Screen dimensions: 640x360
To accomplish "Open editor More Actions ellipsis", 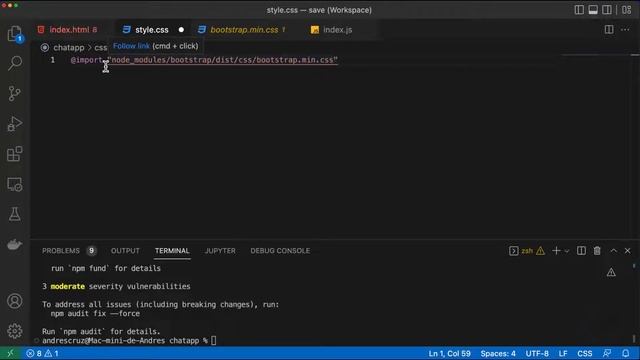I will pos(625,29).
